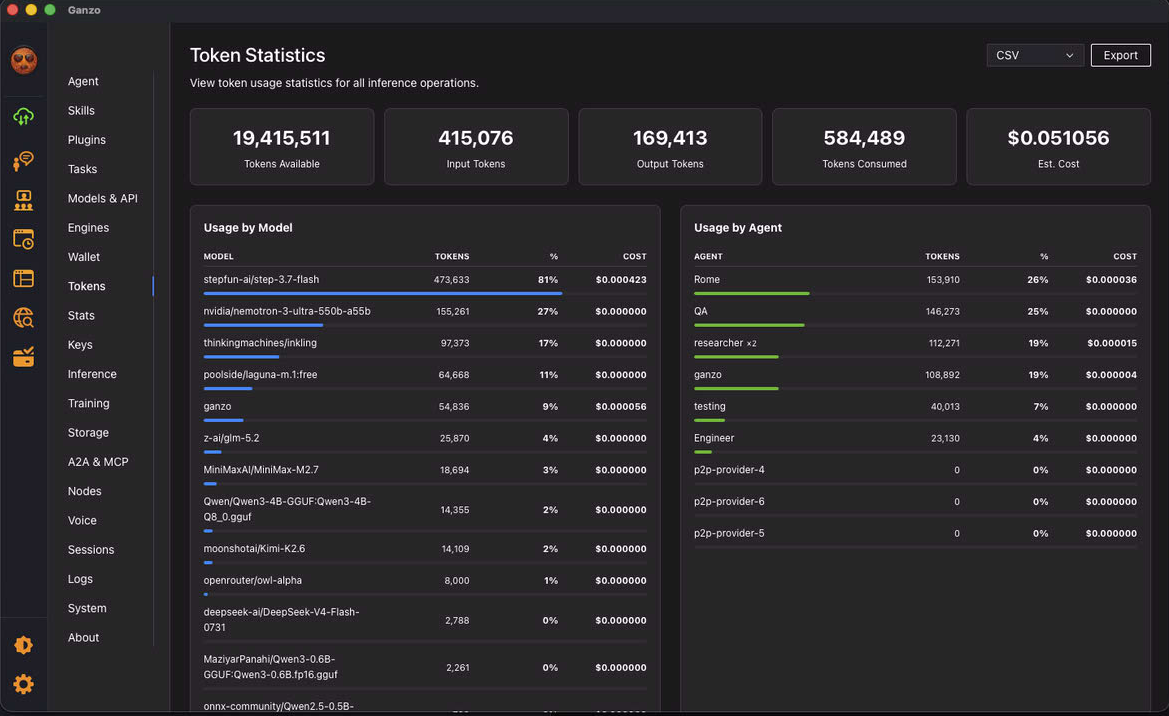The height and width of the screenshot is (716, 1169).
Task: Open the scheduled window clock icon
Action: click(24, 239)
